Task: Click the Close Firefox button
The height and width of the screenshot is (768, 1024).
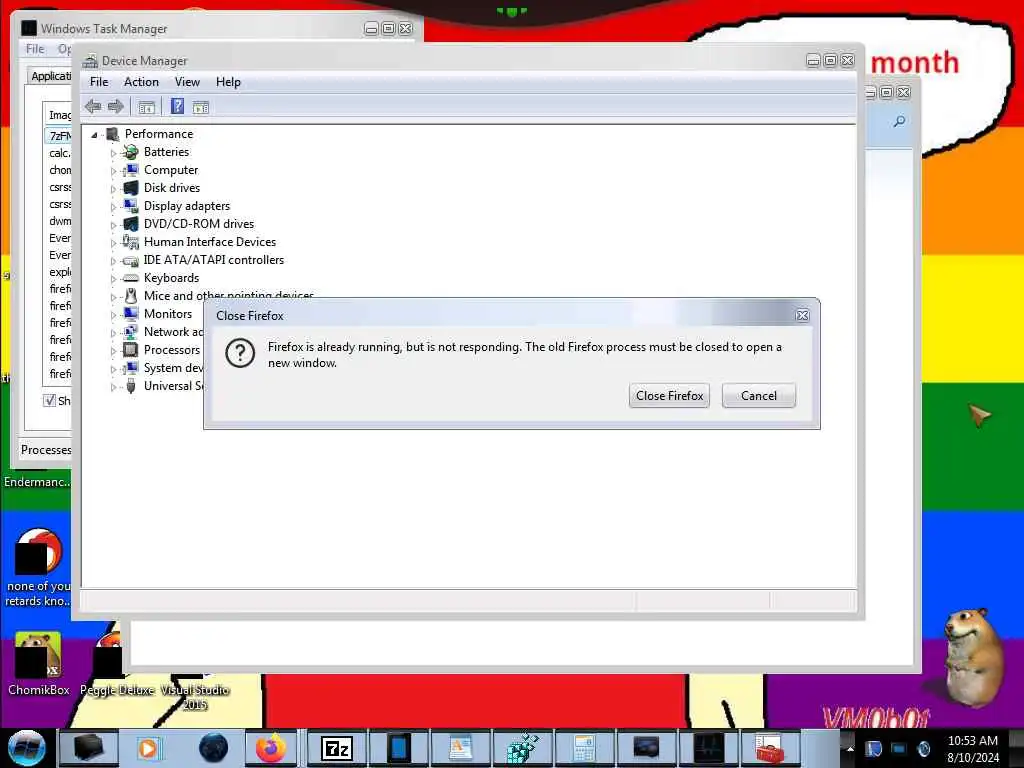Action: pyautogui.click(x=669, y=396)
